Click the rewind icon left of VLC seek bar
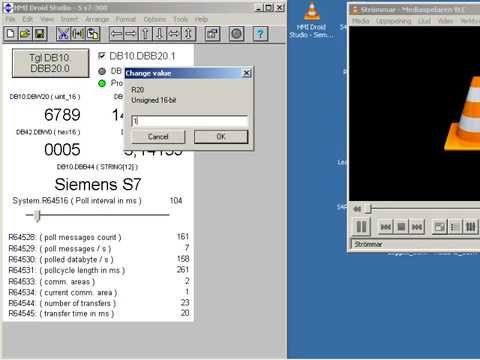480x360 pixels. click(x=357, y=209)
